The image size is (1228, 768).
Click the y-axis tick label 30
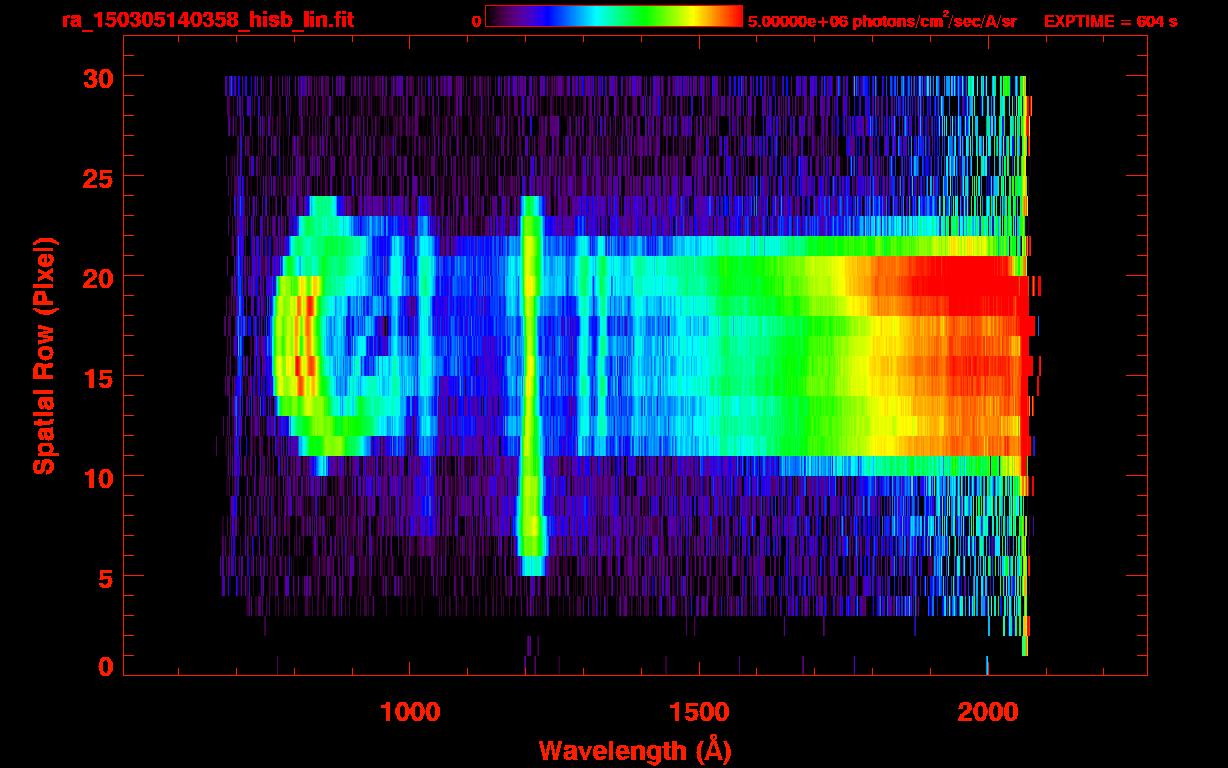(97, 77)
